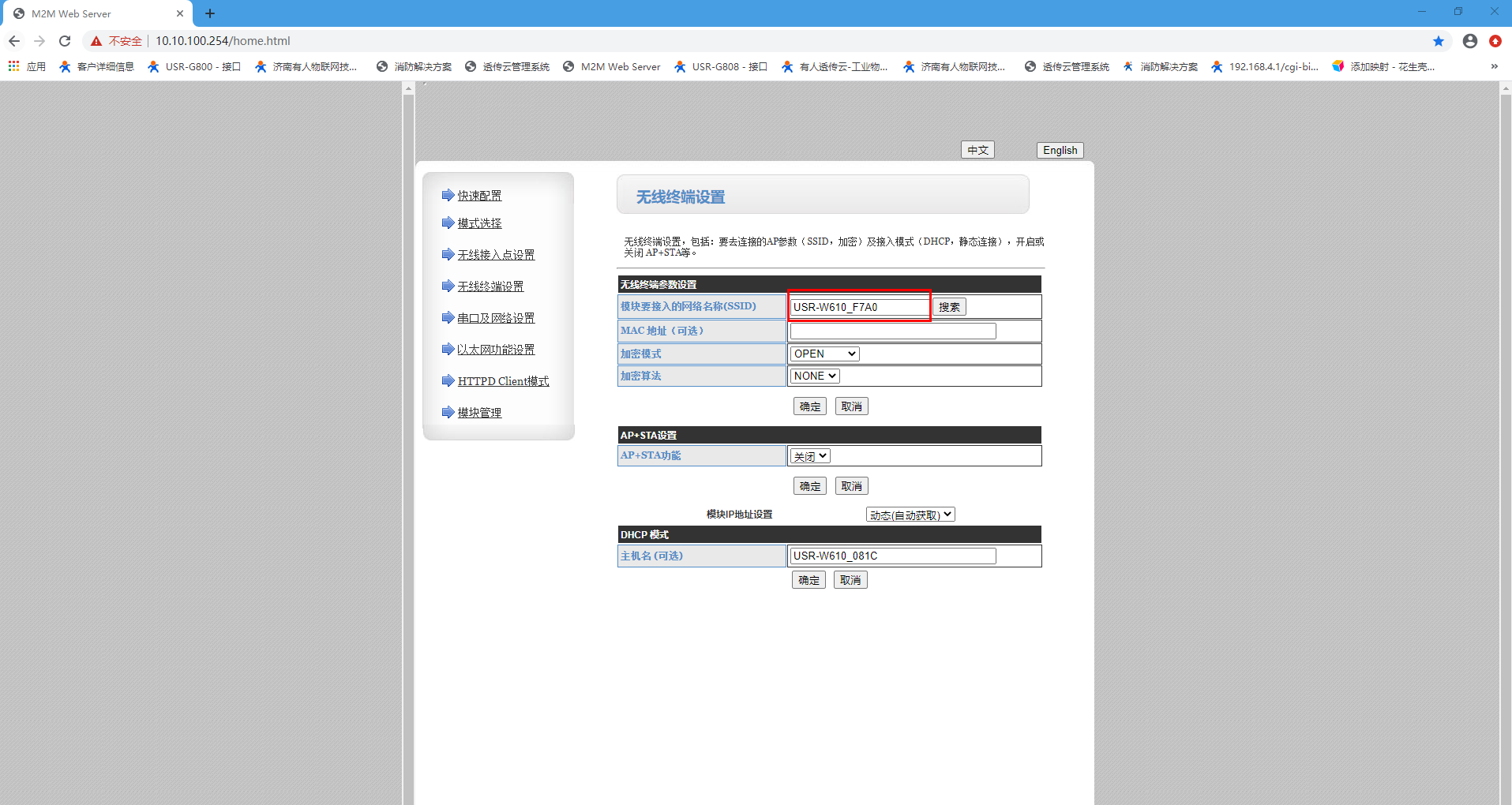
Task: Click the browser back arrow
Action: (x=14, y=41)
